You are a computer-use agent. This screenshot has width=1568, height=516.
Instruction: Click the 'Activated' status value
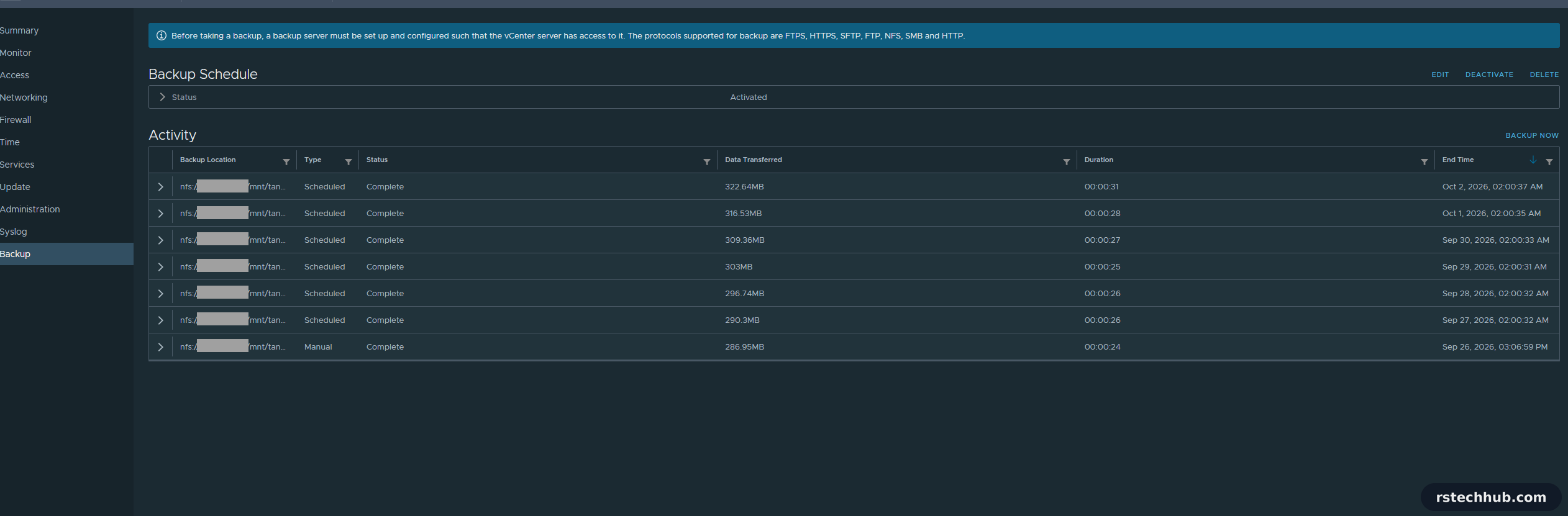748,97
